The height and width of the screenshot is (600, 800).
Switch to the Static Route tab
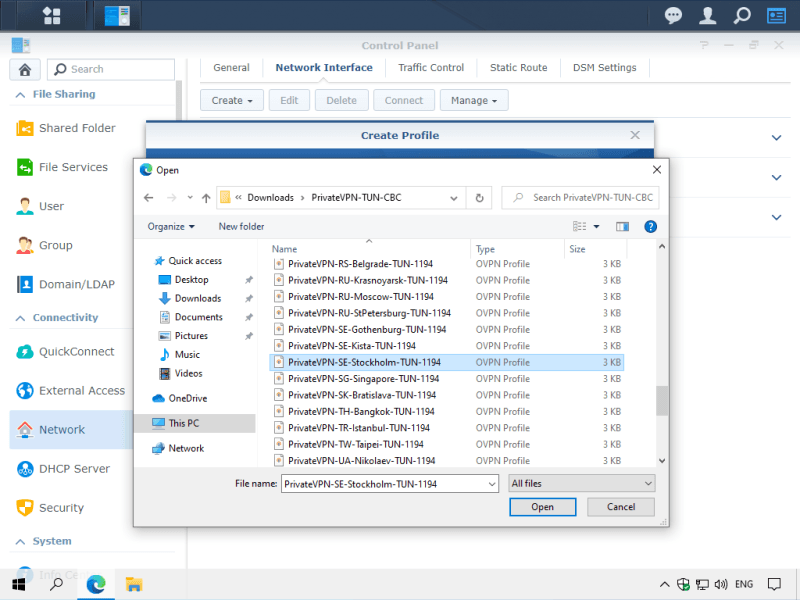(518, 68)
